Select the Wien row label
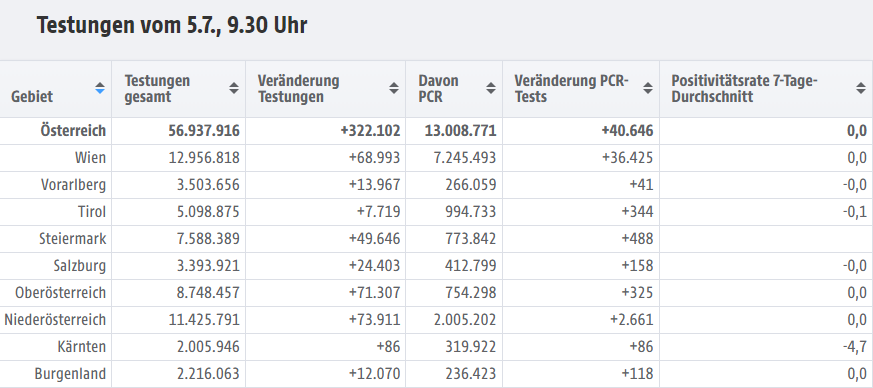 pos(90,158)
